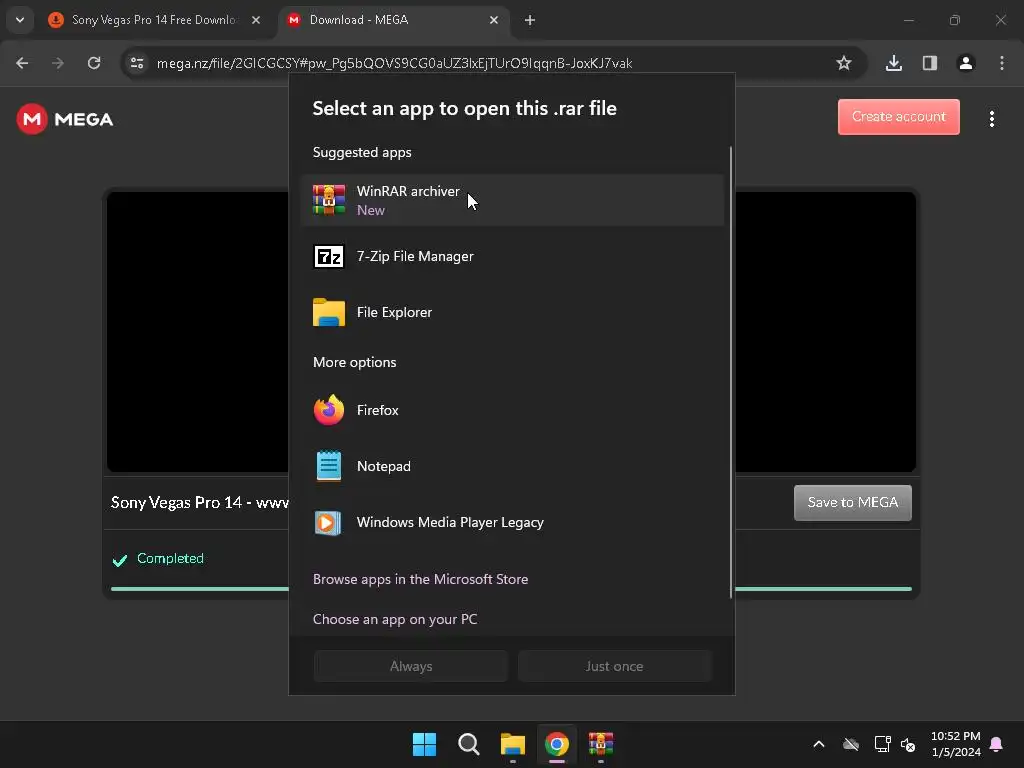Go back to the previous page
Image resolution: width=1024 pixels, height=768 pixels.
tap(22, 63)
